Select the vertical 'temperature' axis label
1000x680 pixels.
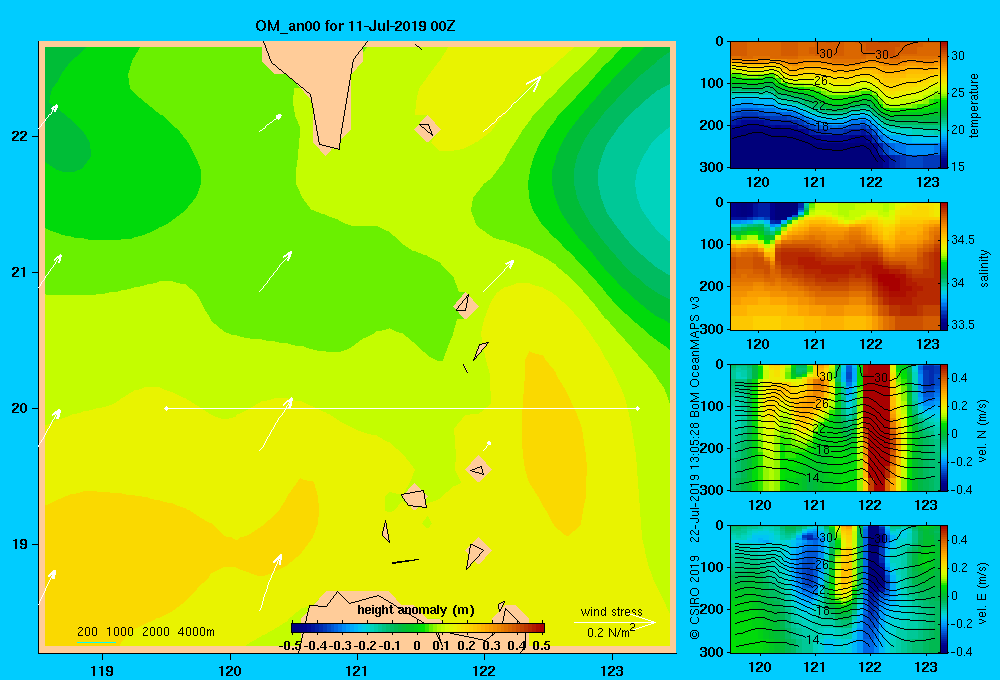point(974,105)
